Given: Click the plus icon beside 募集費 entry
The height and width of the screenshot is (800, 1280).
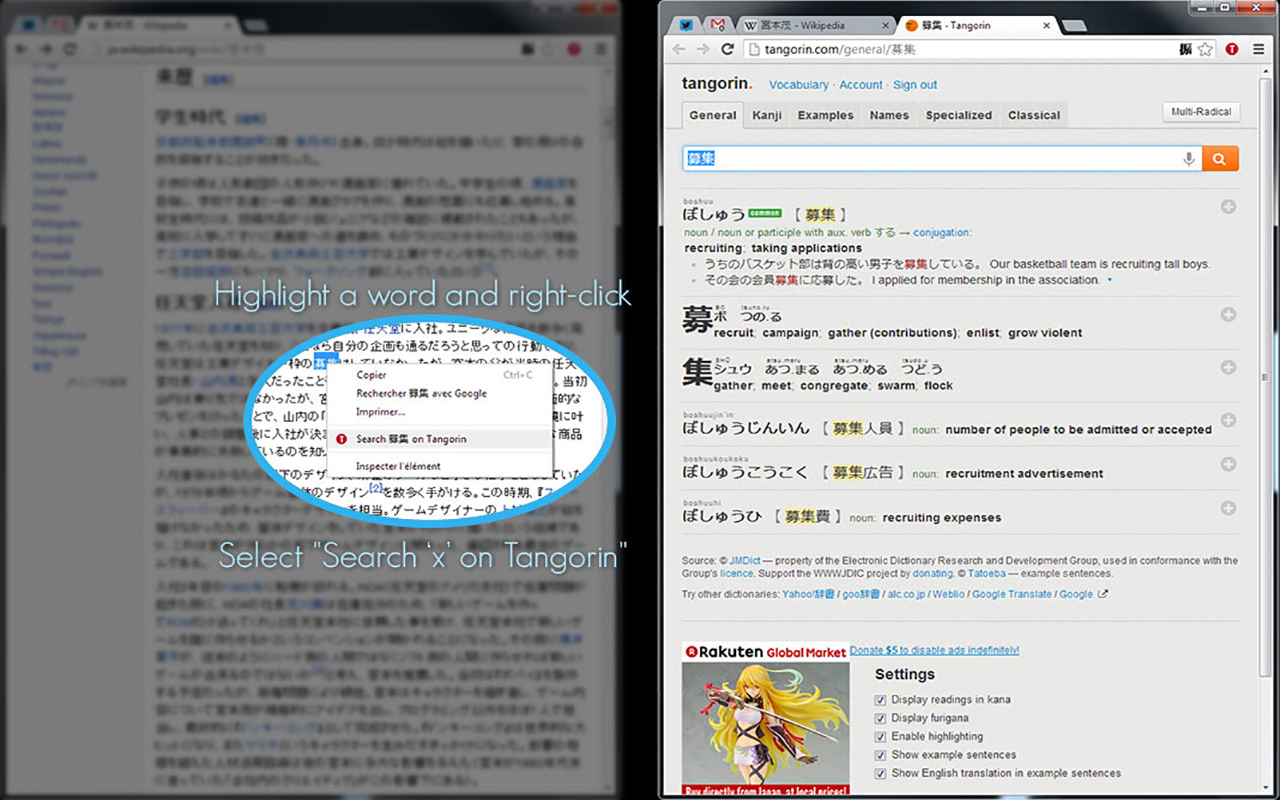Looking at the screenshot, I should click(1229, 508).
